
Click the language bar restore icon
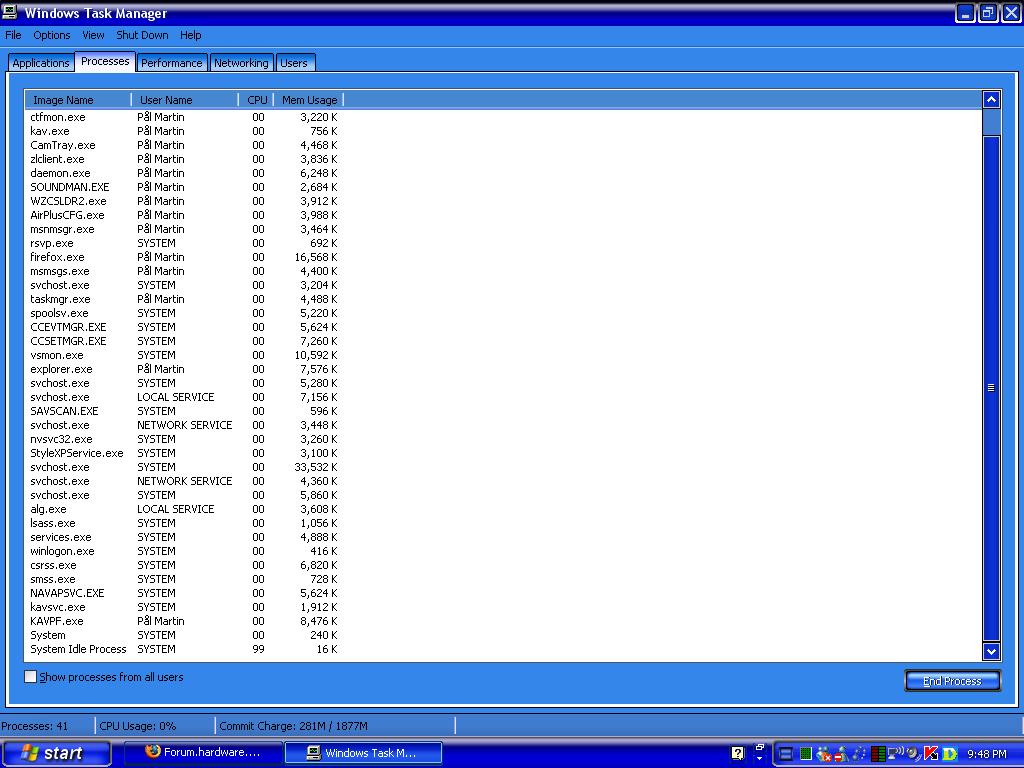(760, 746)
